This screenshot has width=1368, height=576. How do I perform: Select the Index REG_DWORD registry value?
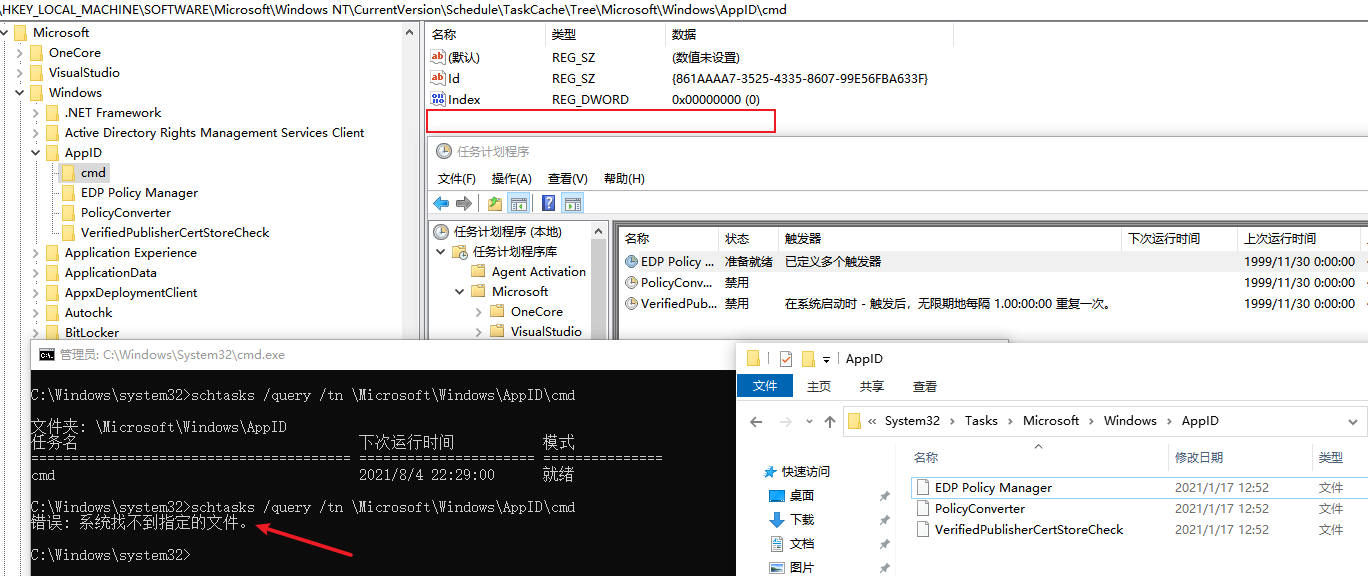(464, 100)
